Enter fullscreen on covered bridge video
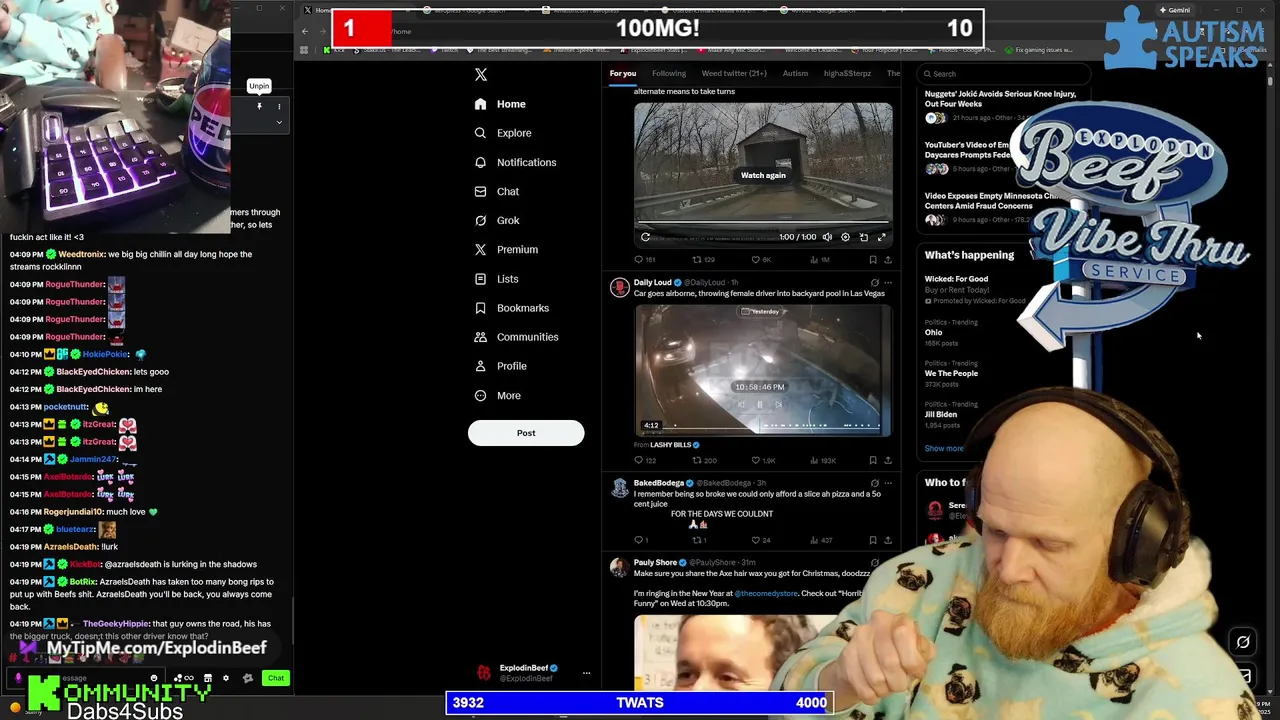The image size is (1280, 720). (x=882, y=237)
